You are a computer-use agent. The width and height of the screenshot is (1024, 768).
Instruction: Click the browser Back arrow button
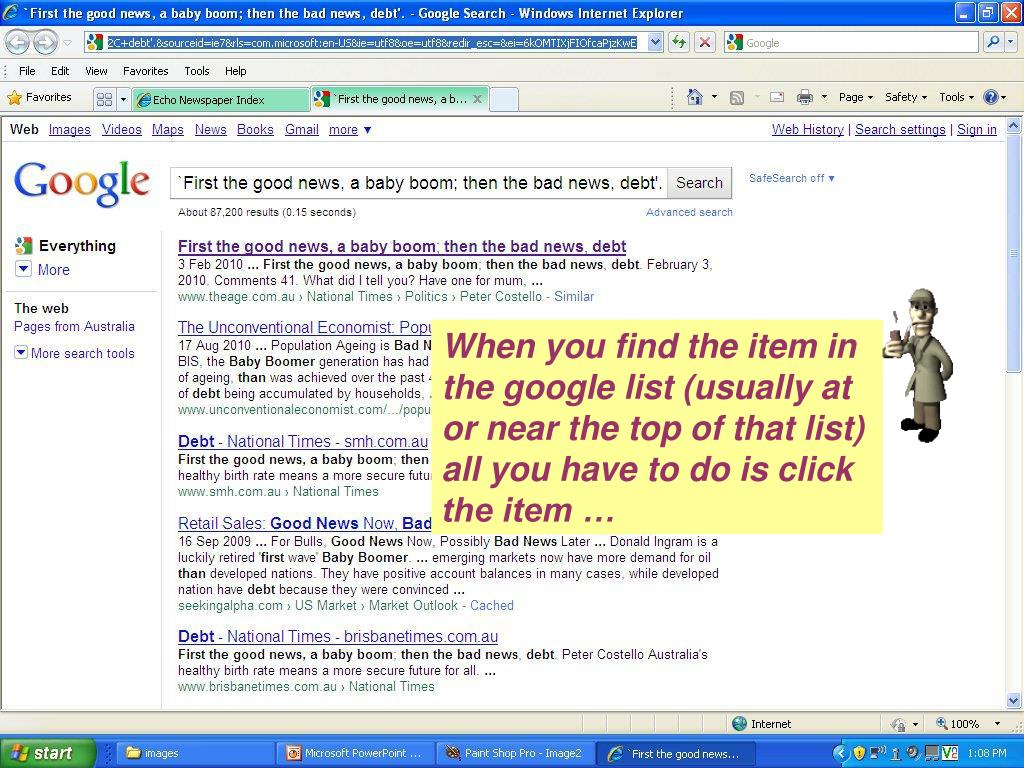pos(18,43)
